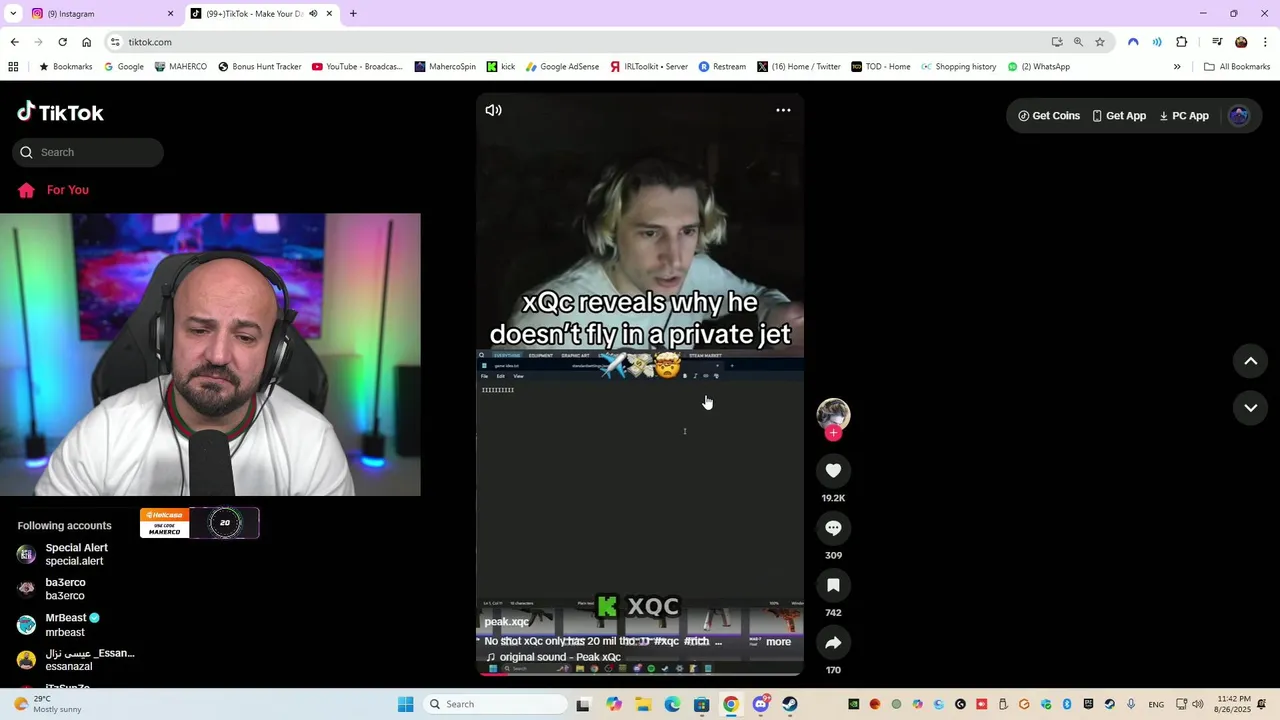Open the volume control in system tray

point(1198,704)
